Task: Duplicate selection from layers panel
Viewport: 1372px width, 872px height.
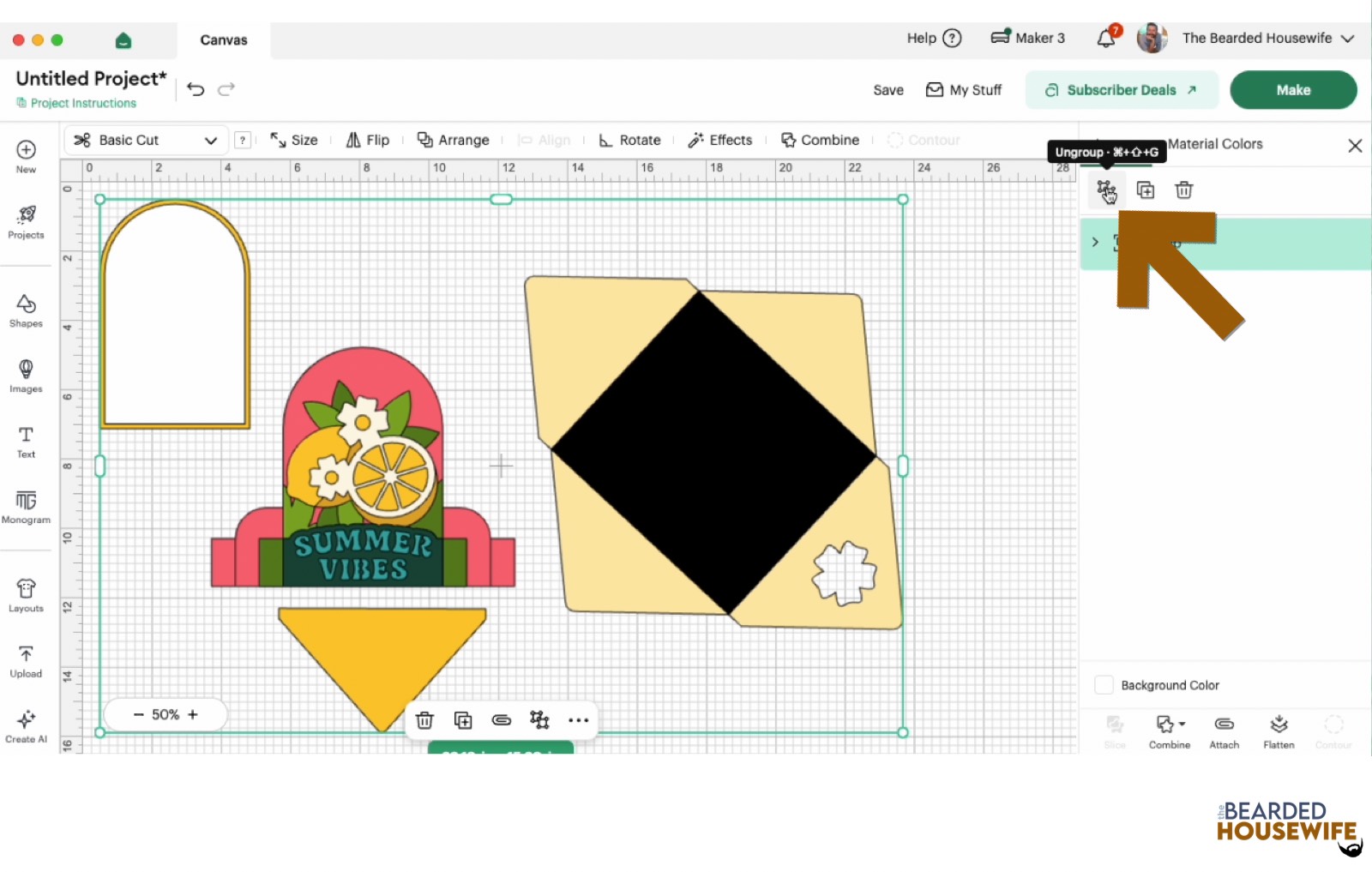Action: tap(1146, 190)
